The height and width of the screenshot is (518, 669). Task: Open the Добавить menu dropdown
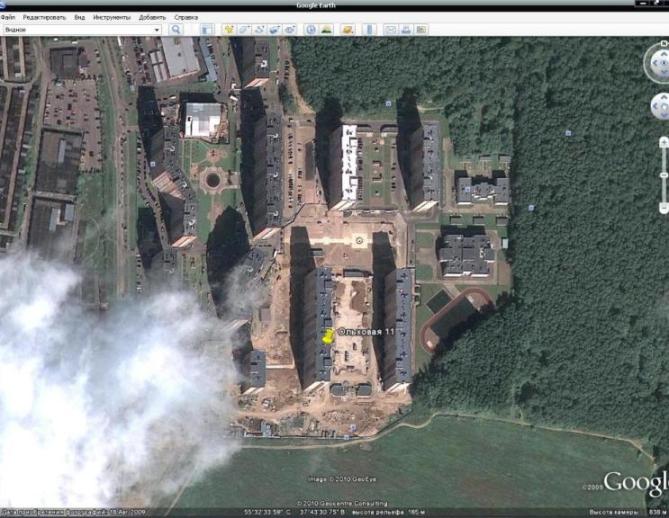pyautogui.click(x=153, y=18)
